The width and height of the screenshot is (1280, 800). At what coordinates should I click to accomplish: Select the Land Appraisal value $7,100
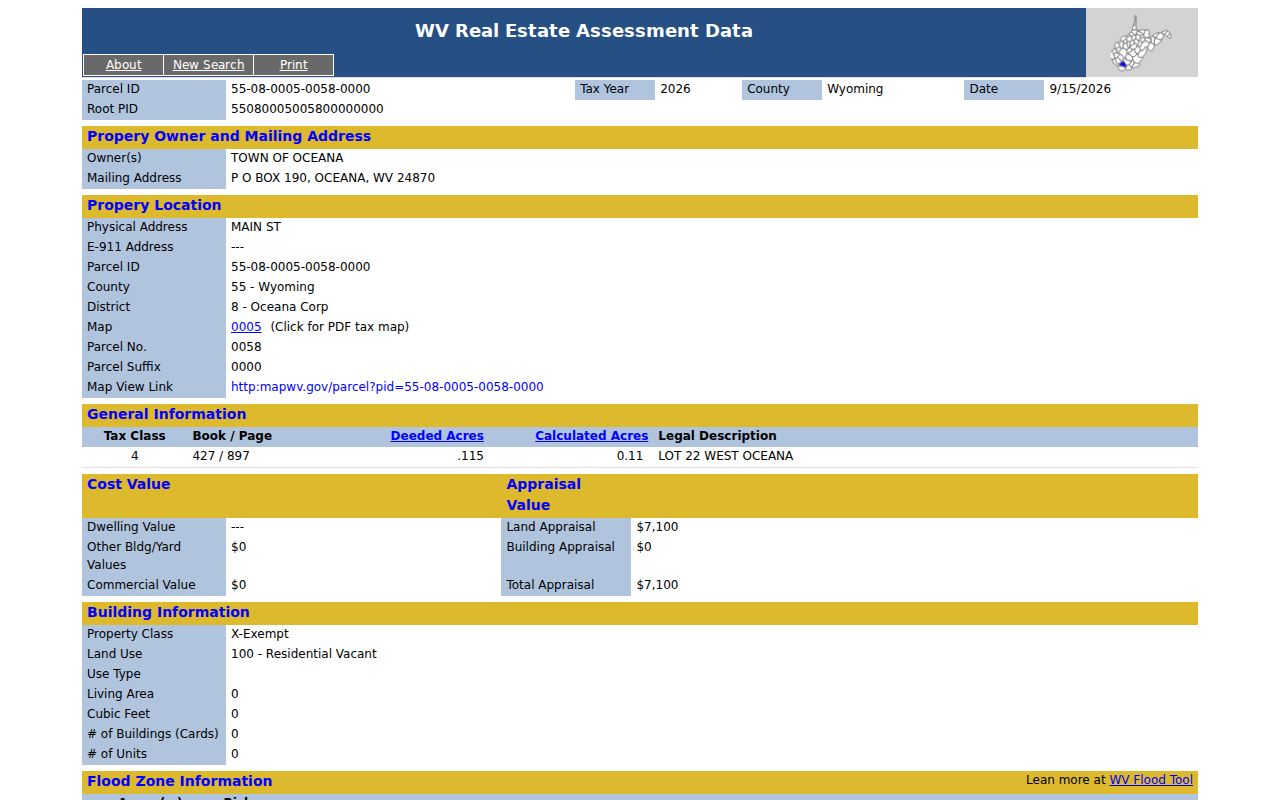click(657, 527)
